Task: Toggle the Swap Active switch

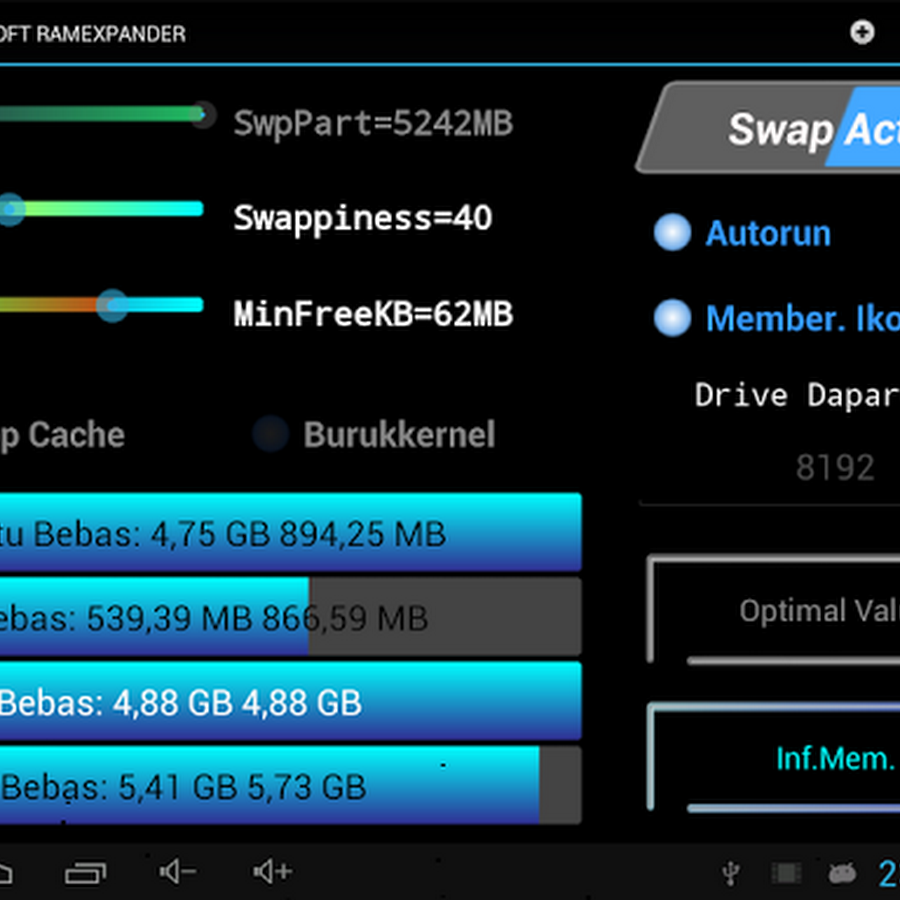Action: (x=769, y=127)
